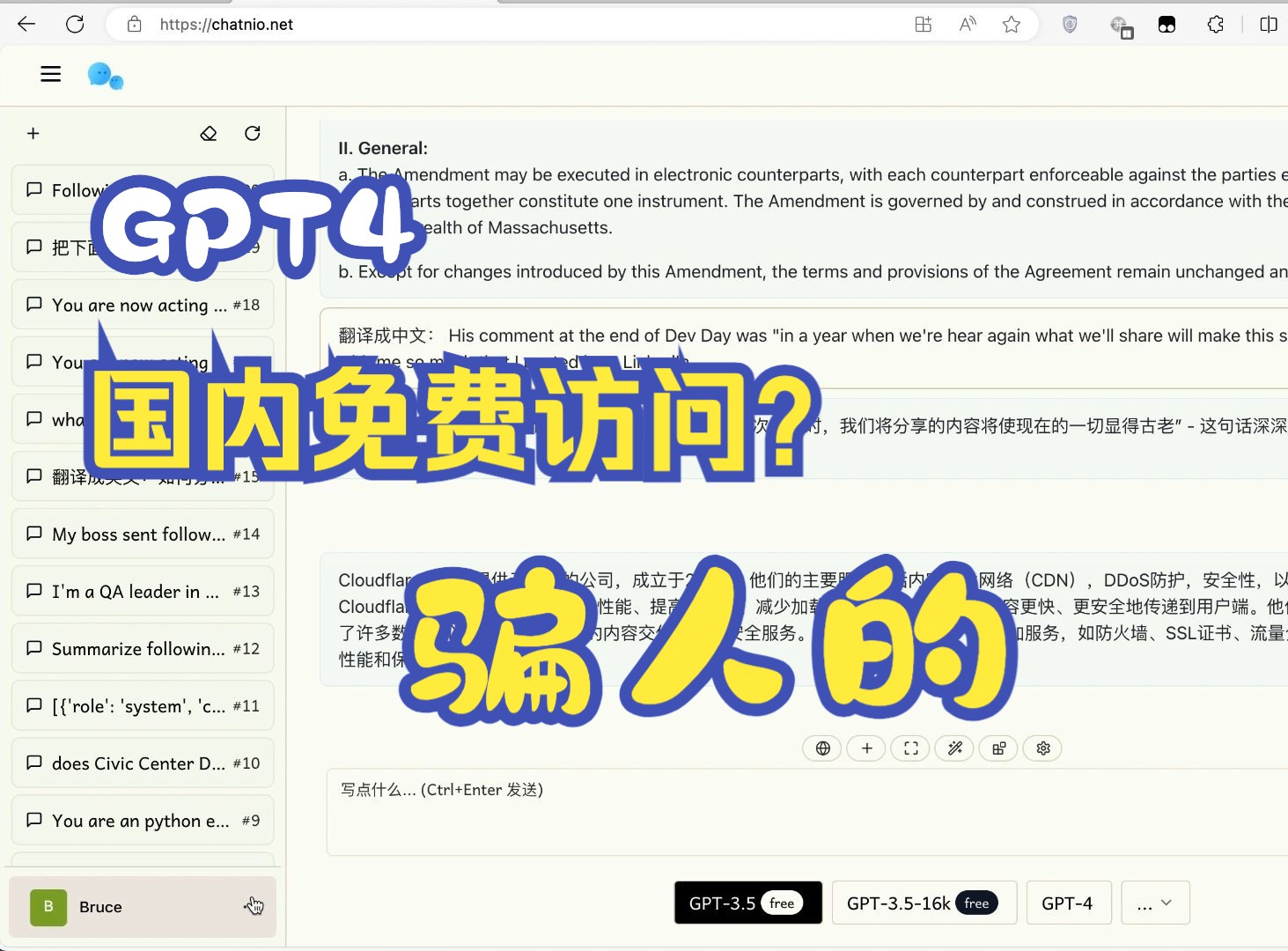Open conversation 'My boss sent follow...' #14
The height and width of the screenshot is (951, 1288).
(x=143, y=534)
